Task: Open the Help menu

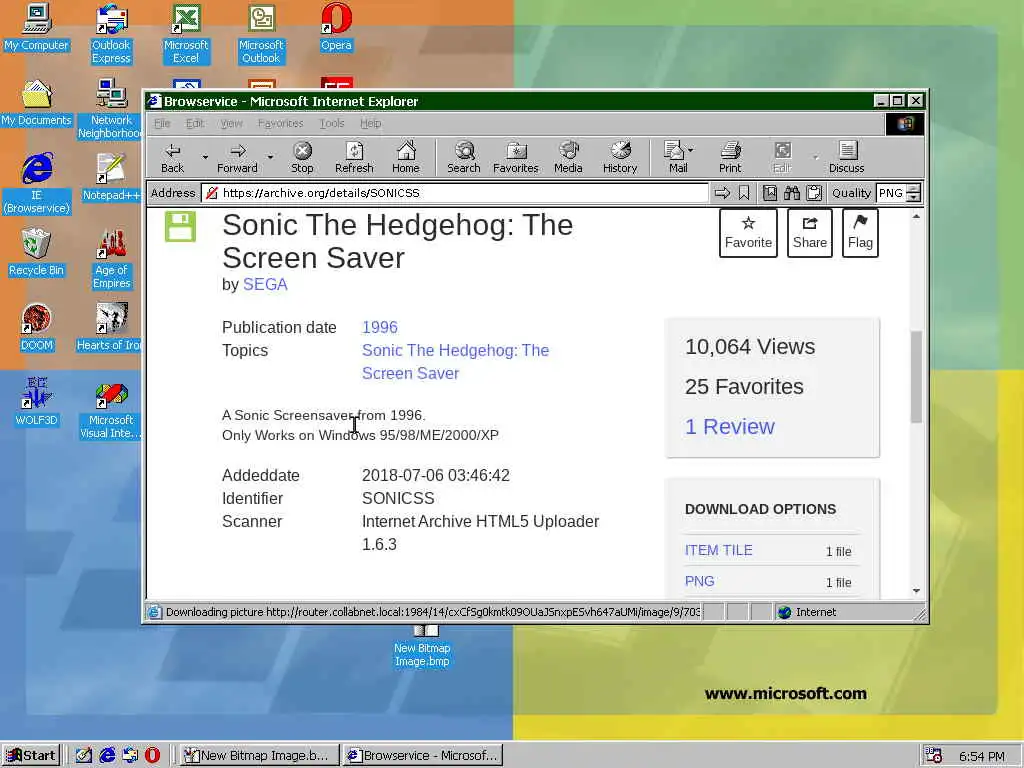Action: tap(370, 123)
